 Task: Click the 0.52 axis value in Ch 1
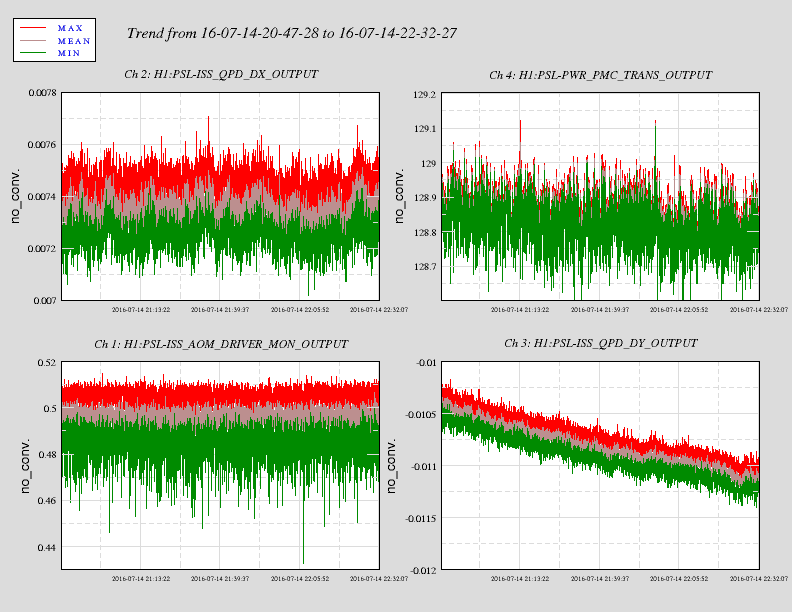click(47, 363)
